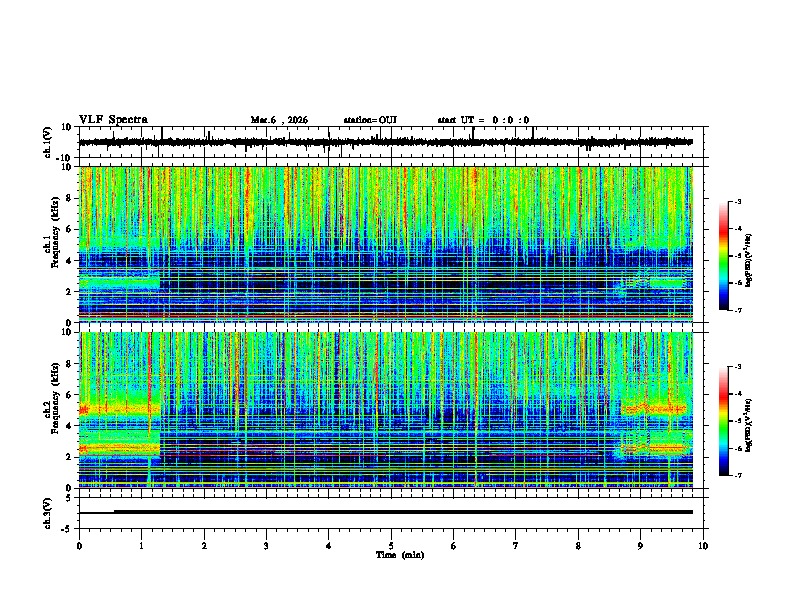Click the '1' tick on the time axis
The height and width of the screenshot is (612, 792).
point(141,546)
